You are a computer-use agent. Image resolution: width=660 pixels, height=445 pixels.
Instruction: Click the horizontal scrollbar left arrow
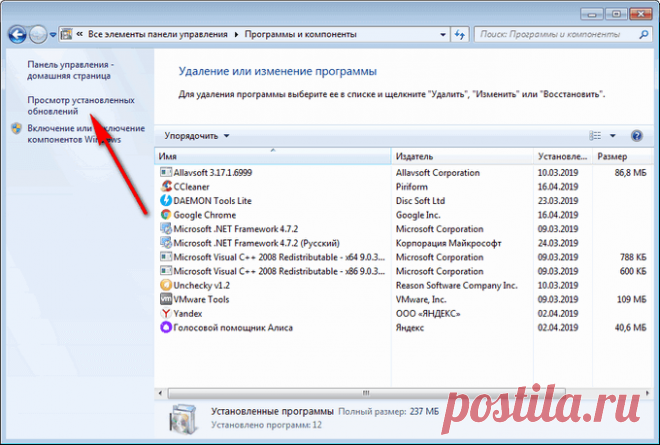tap(160, 393)
